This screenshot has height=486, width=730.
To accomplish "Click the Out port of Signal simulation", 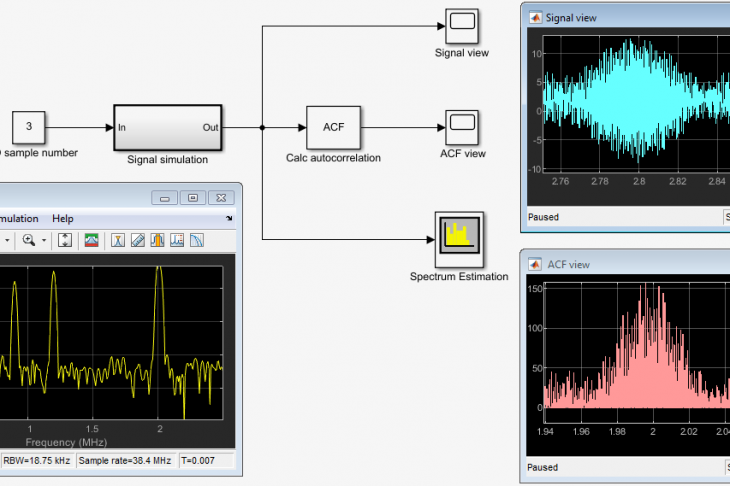I will click(210, 128).
